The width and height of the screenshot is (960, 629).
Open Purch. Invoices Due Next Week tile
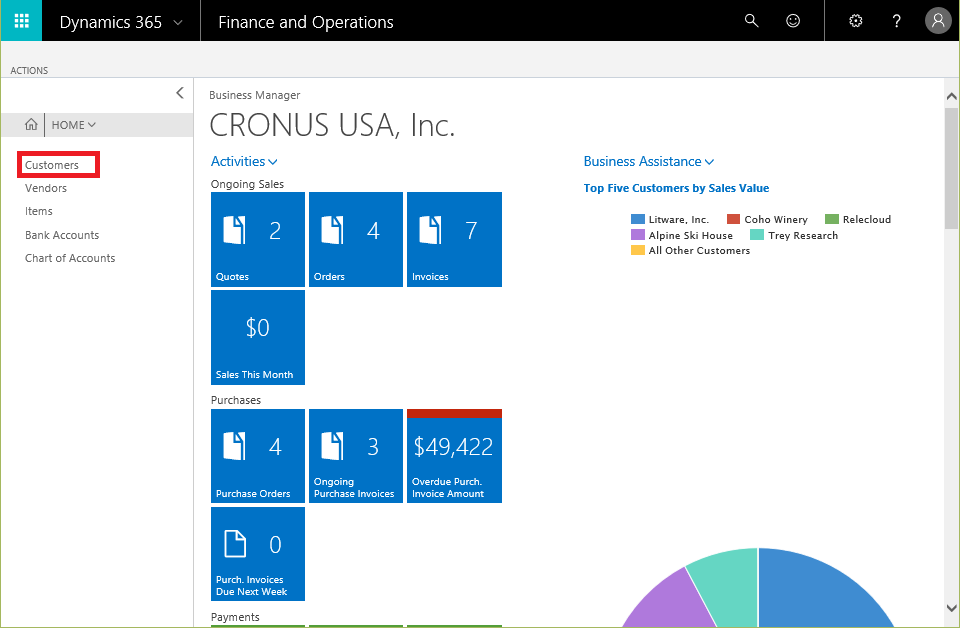tap(258, 554)
